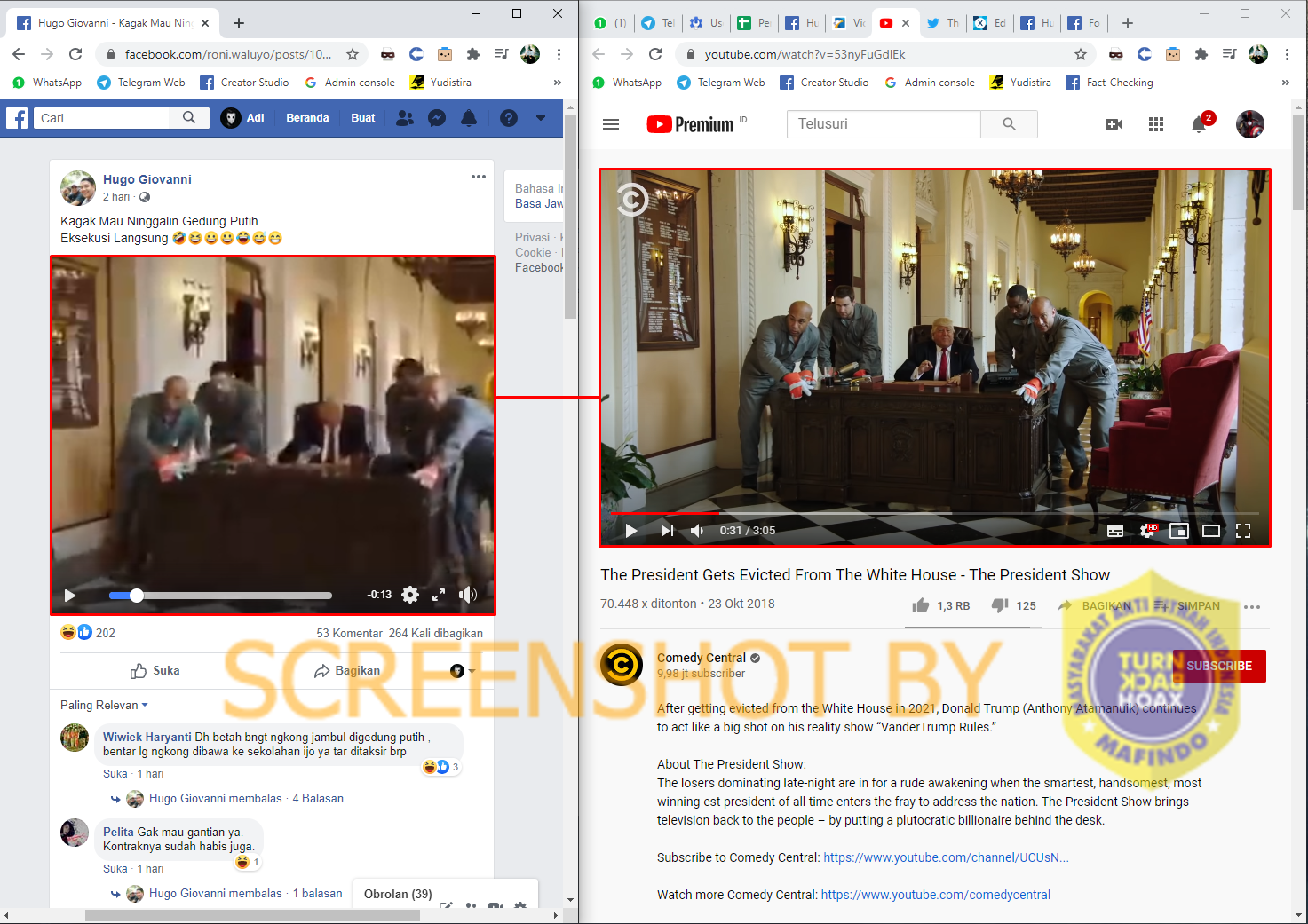1308x924 pixels.
Task: Open Facebook account dropdown arrow
Action: [541, 118]
